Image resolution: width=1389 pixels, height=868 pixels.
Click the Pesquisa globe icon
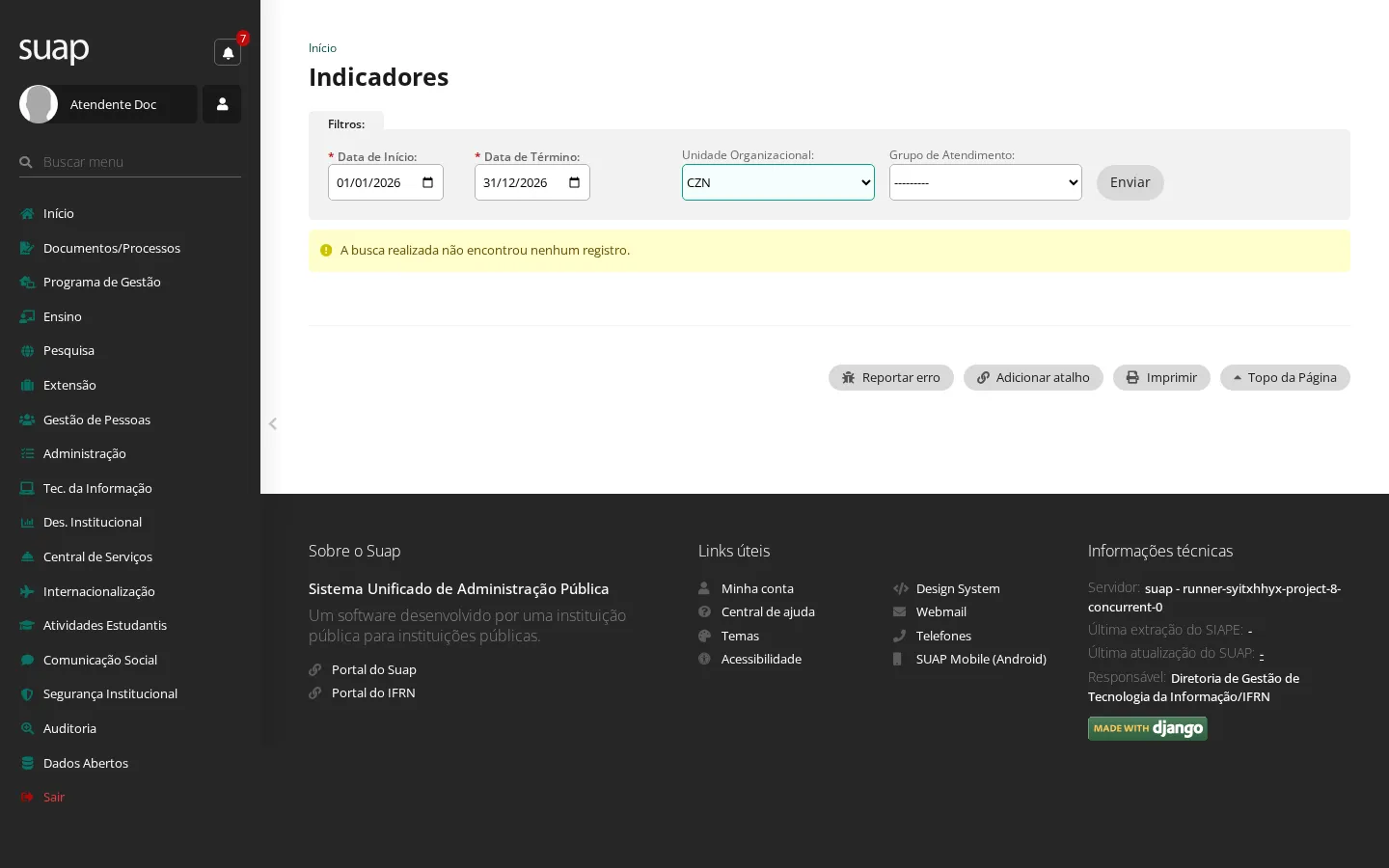[x=27, y=351]
